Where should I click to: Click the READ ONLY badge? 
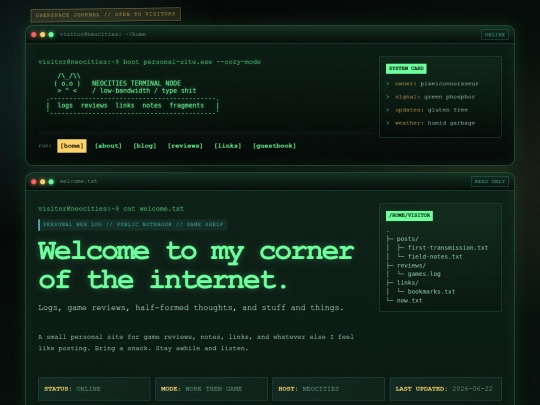[490, 181]
